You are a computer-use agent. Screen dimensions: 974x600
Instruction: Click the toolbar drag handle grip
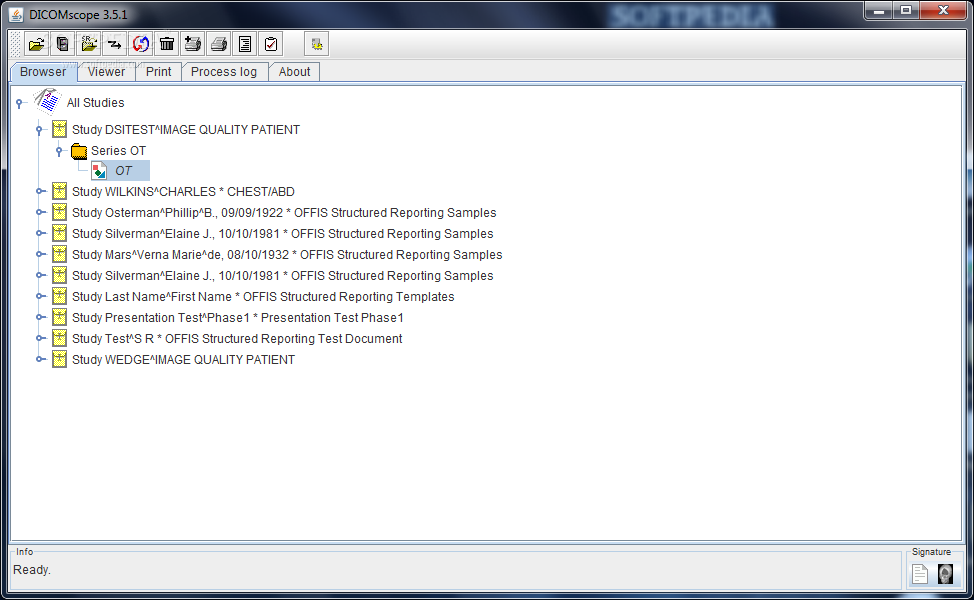(16, 44)
